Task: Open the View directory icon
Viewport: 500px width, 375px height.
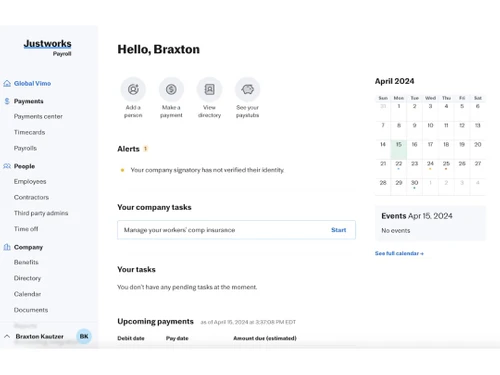Action: (x=209, y=89)
